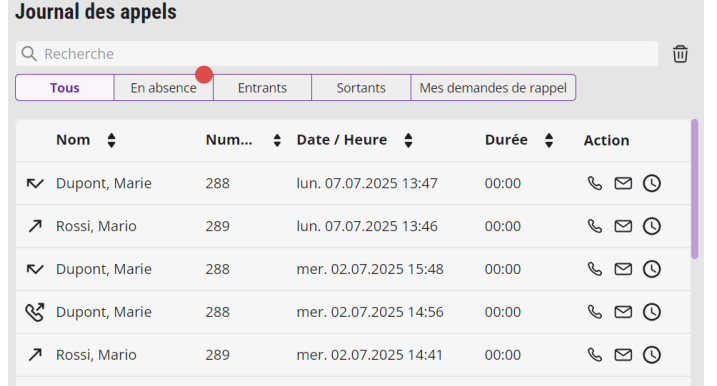This screenshot has height=386, width=717.
Task: Filter by Sortants calls
Action: point(361,88)
